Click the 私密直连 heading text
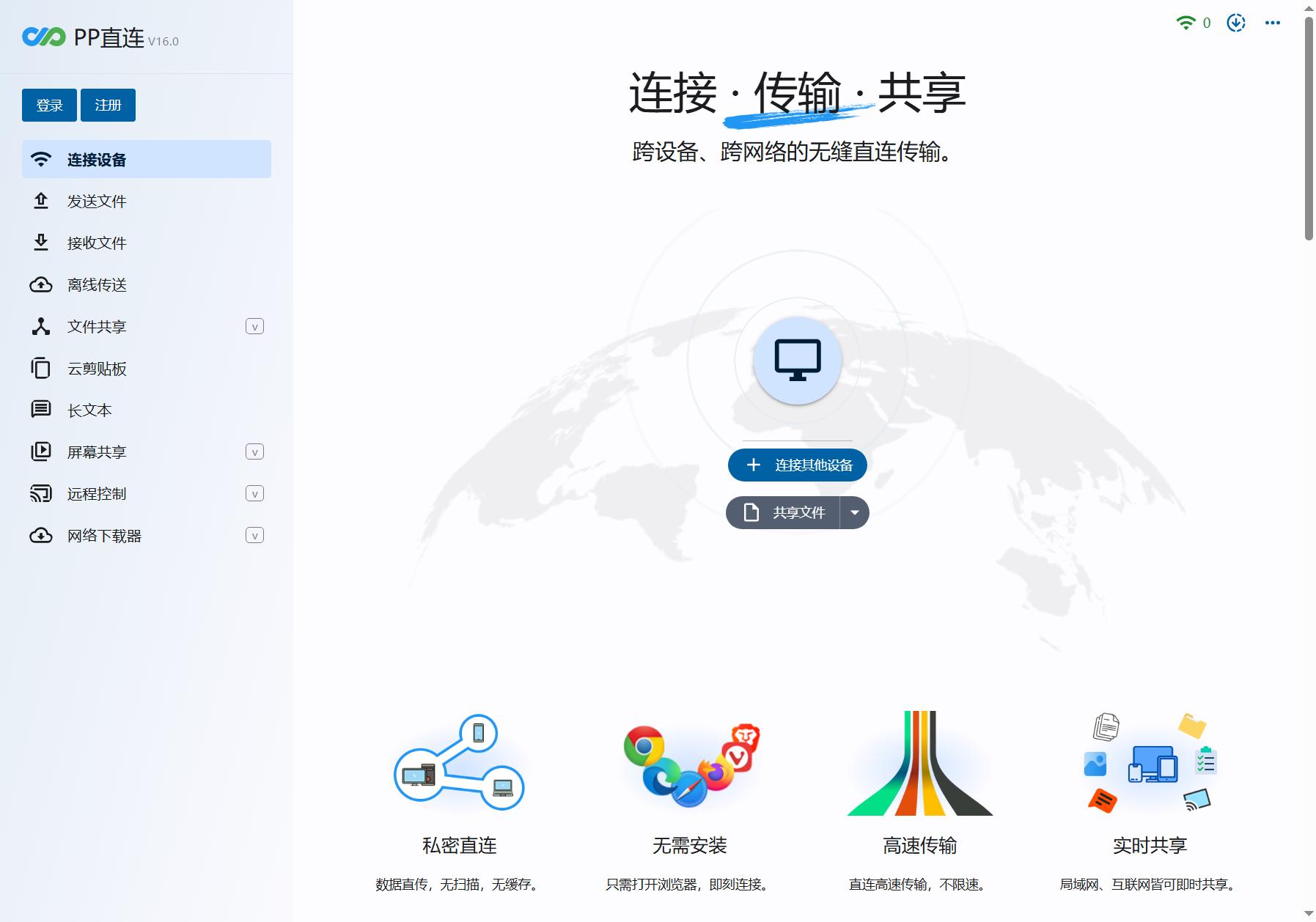Screen dimensions: 1316x922 460,845
